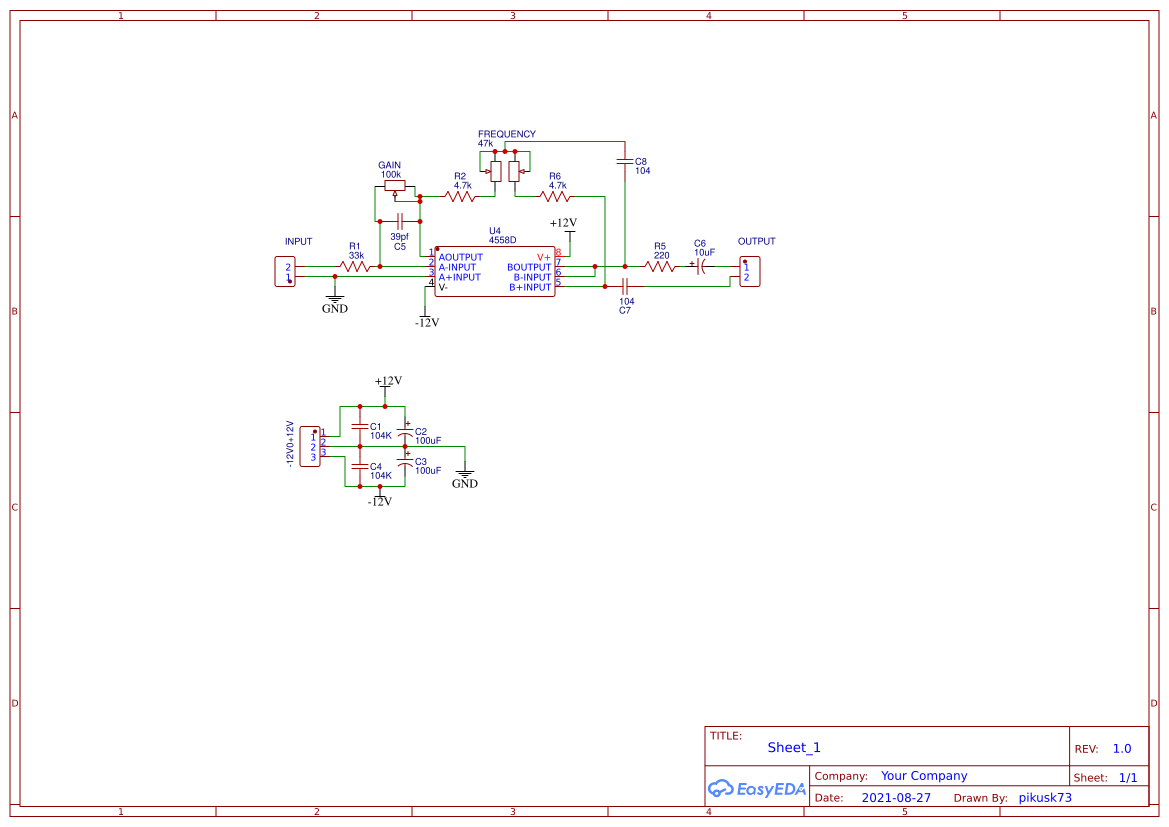The height and width of the screenshot is (827, 1169).
Task: Select resistor R1 labeled 33k
Action: pos(357,267)
